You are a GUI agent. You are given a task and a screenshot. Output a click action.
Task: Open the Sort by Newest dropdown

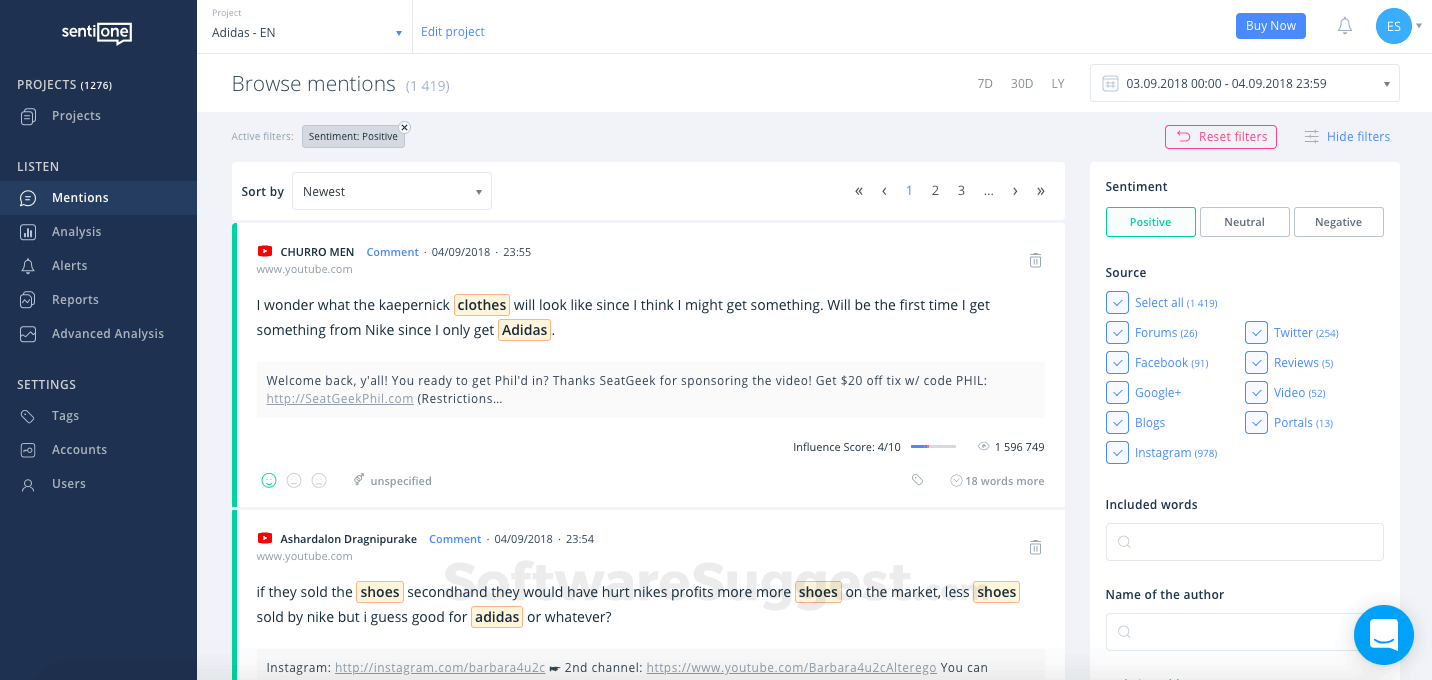(392, 192)
